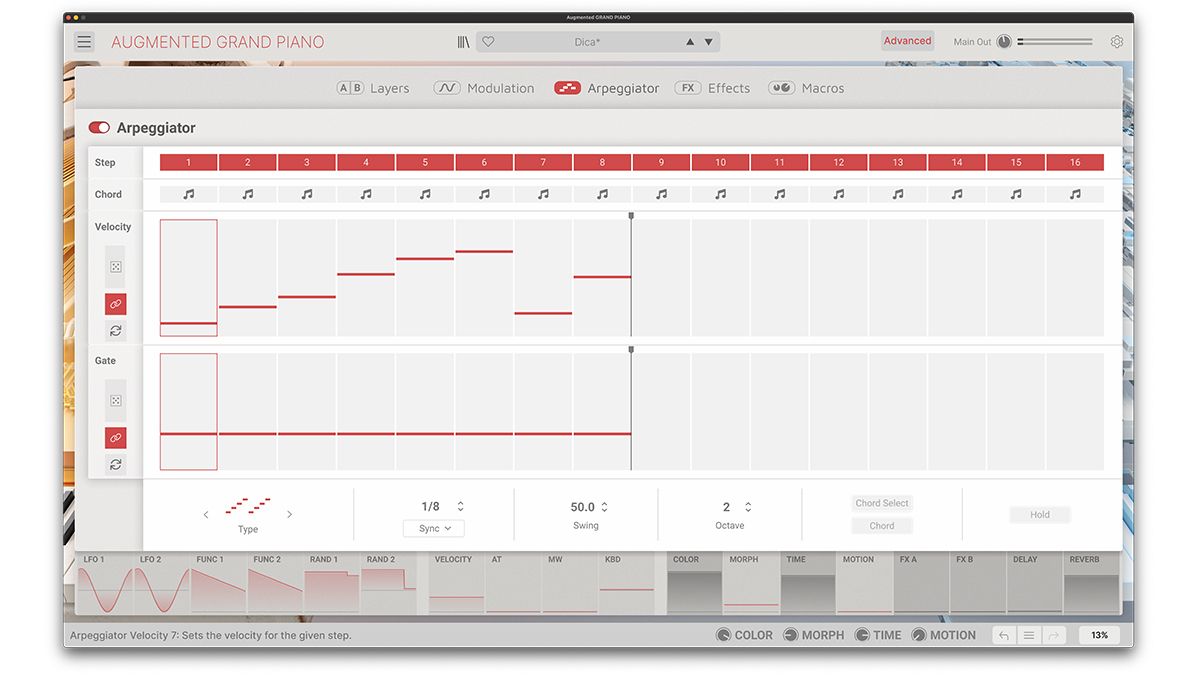1200x675 pixels.
Task: Click the Hold button
Action: coord(1040,515)
